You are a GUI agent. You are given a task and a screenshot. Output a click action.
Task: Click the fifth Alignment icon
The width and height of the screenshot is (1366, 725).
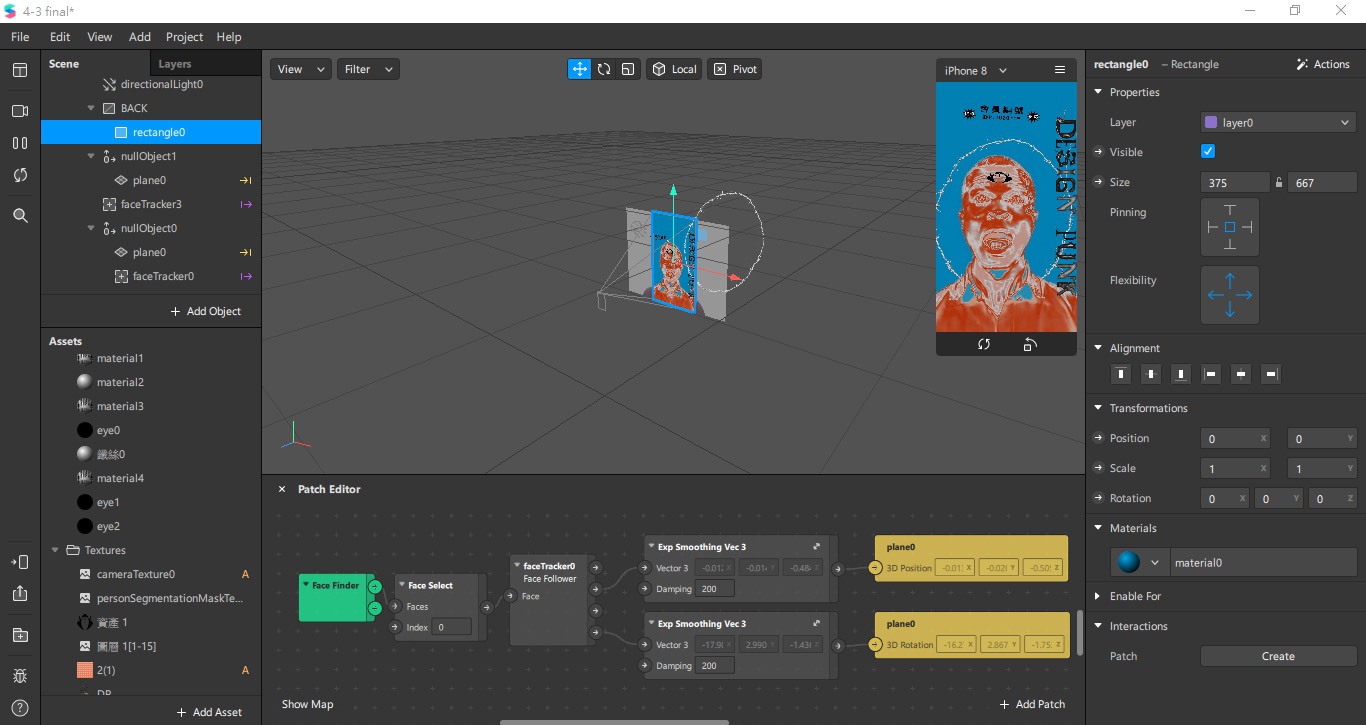(x=1241, y=374)
